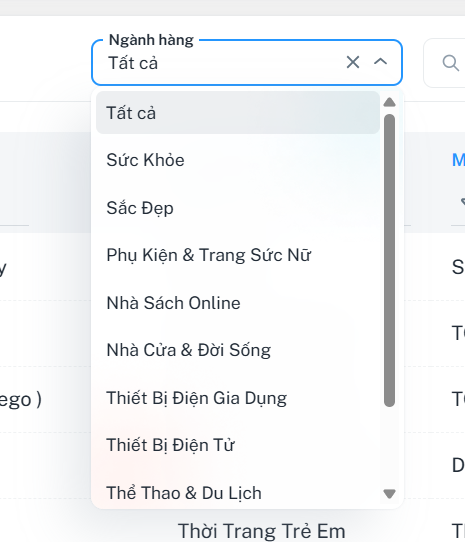Select Nhà Cửa & Đời Sống
Viewport: 465px width, 542px height.
point(238,350)
